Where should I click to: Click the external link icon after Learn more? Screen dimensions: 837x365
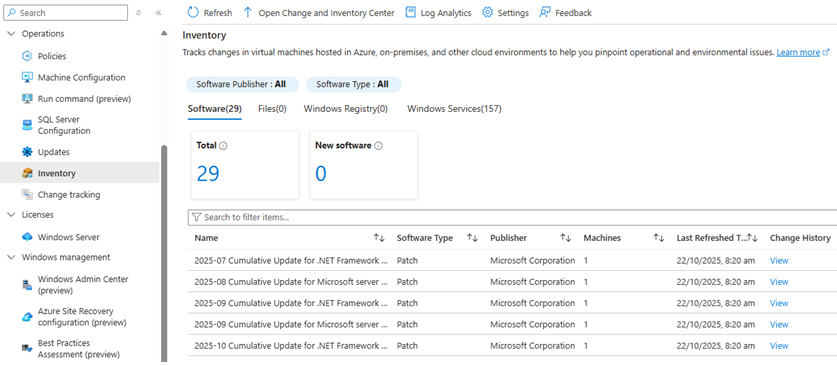point(826,52)
